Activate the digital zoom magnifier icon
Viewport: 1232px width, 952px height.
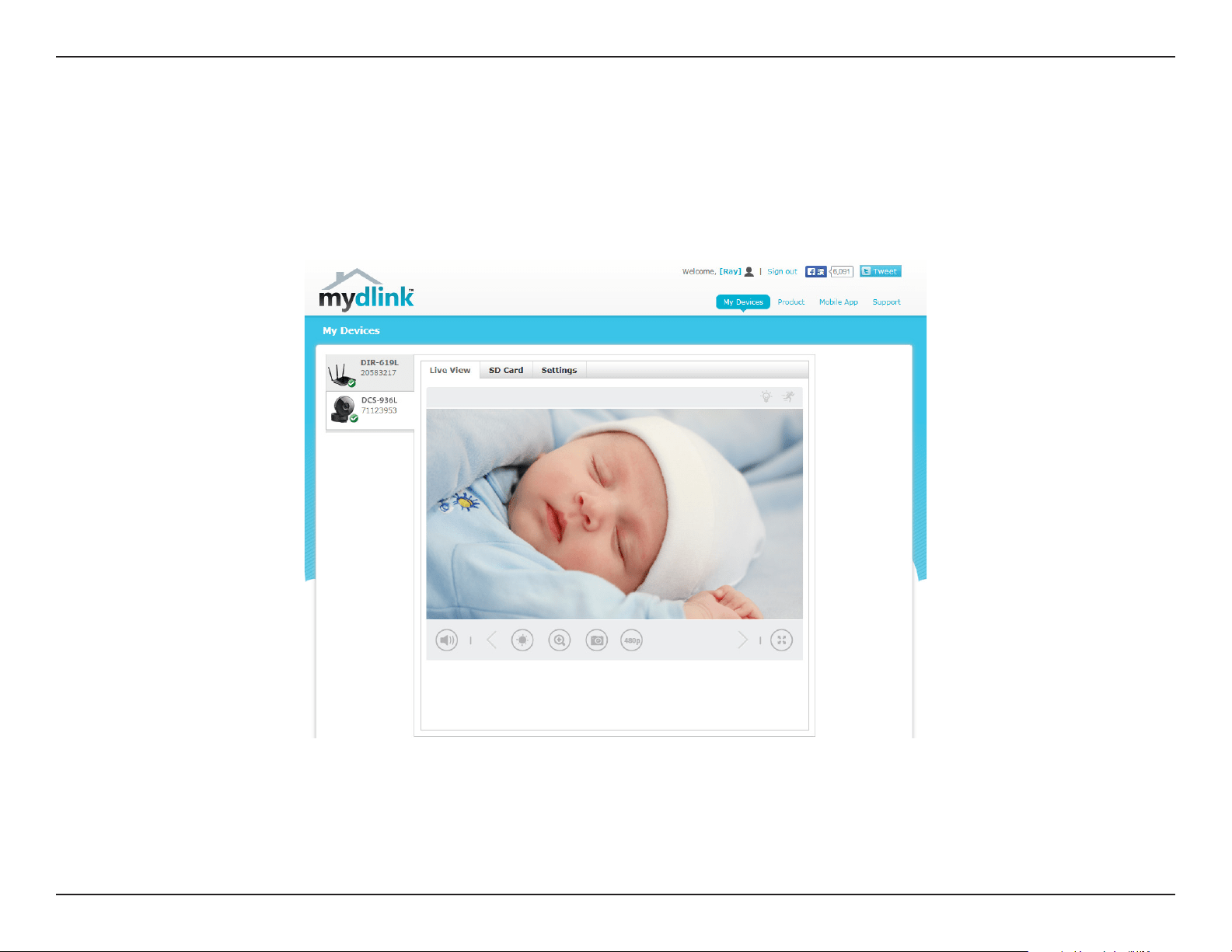tap(560, 640)
